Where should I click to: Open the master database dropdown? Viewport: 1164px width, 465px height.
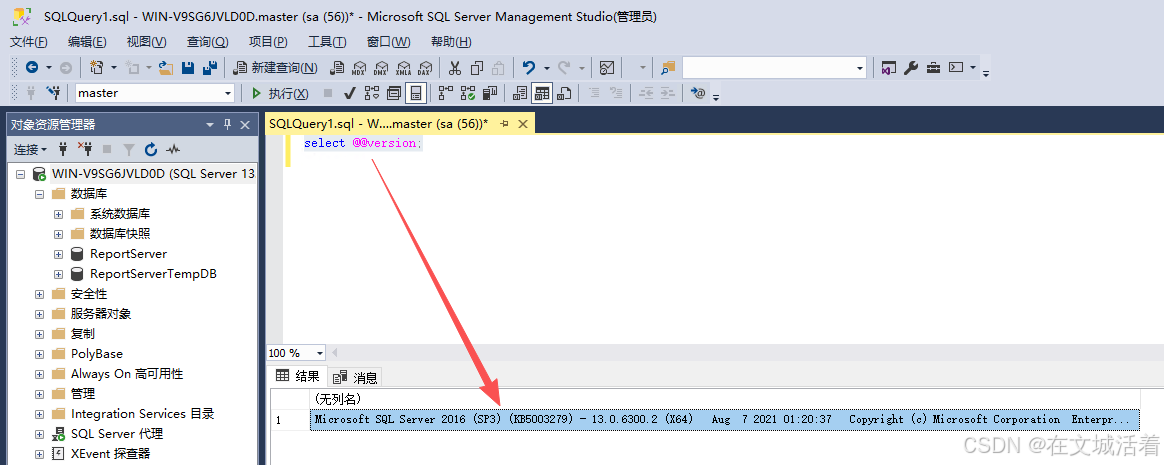click(x=228, y=93)
